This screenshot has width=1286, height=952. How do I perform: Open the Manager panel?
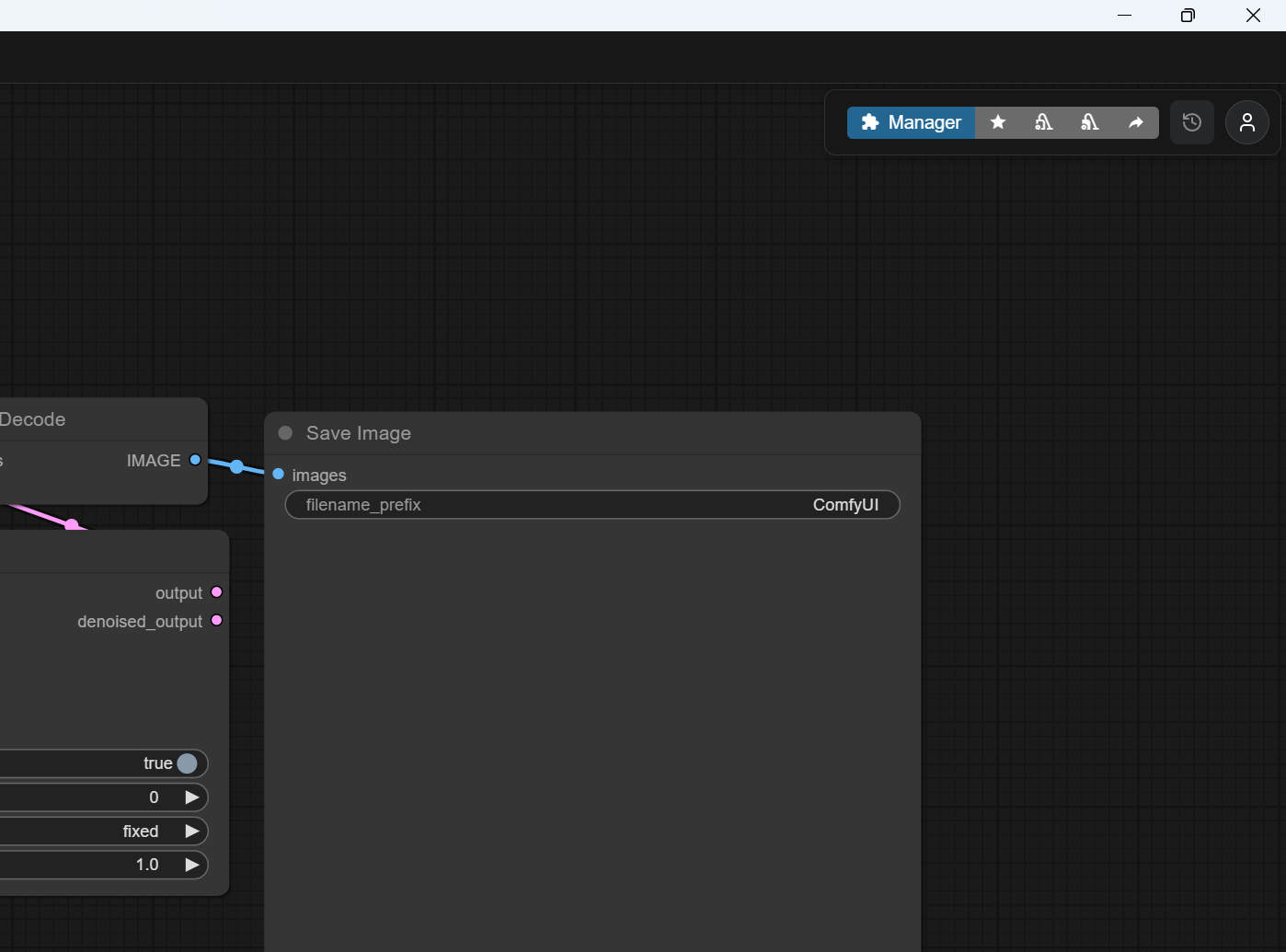coord(911,122)
